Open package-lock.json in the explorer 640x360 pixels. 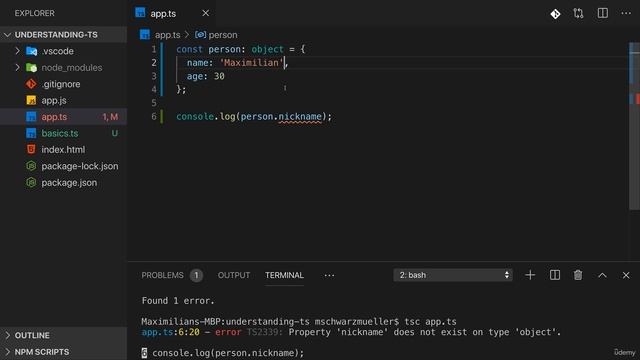80,166
